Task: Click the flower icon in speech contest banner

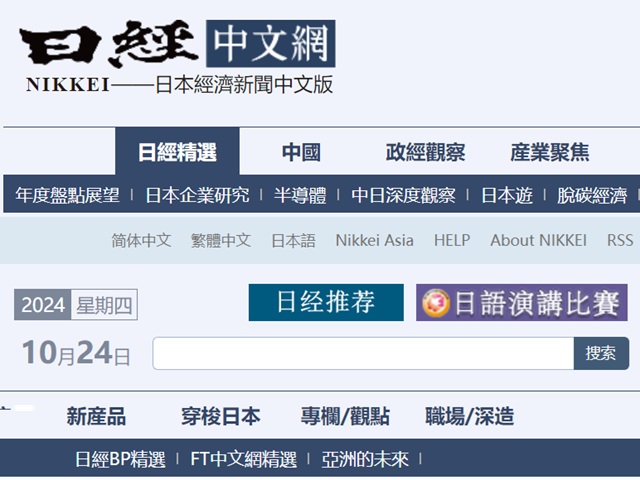Action: (436, 303)
